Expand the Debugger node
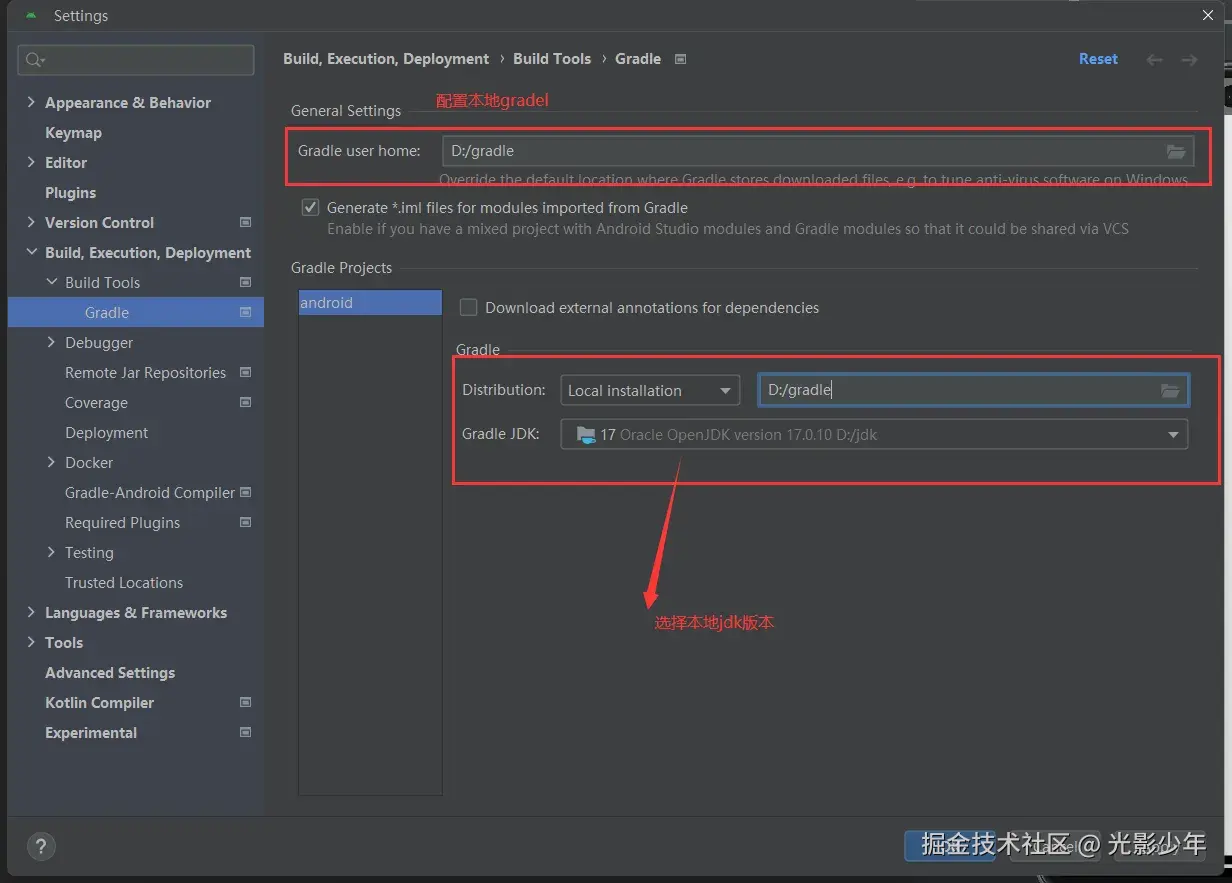Image resolution: width=1232 pixels, height=883 pixels. [x=52, y=342]
